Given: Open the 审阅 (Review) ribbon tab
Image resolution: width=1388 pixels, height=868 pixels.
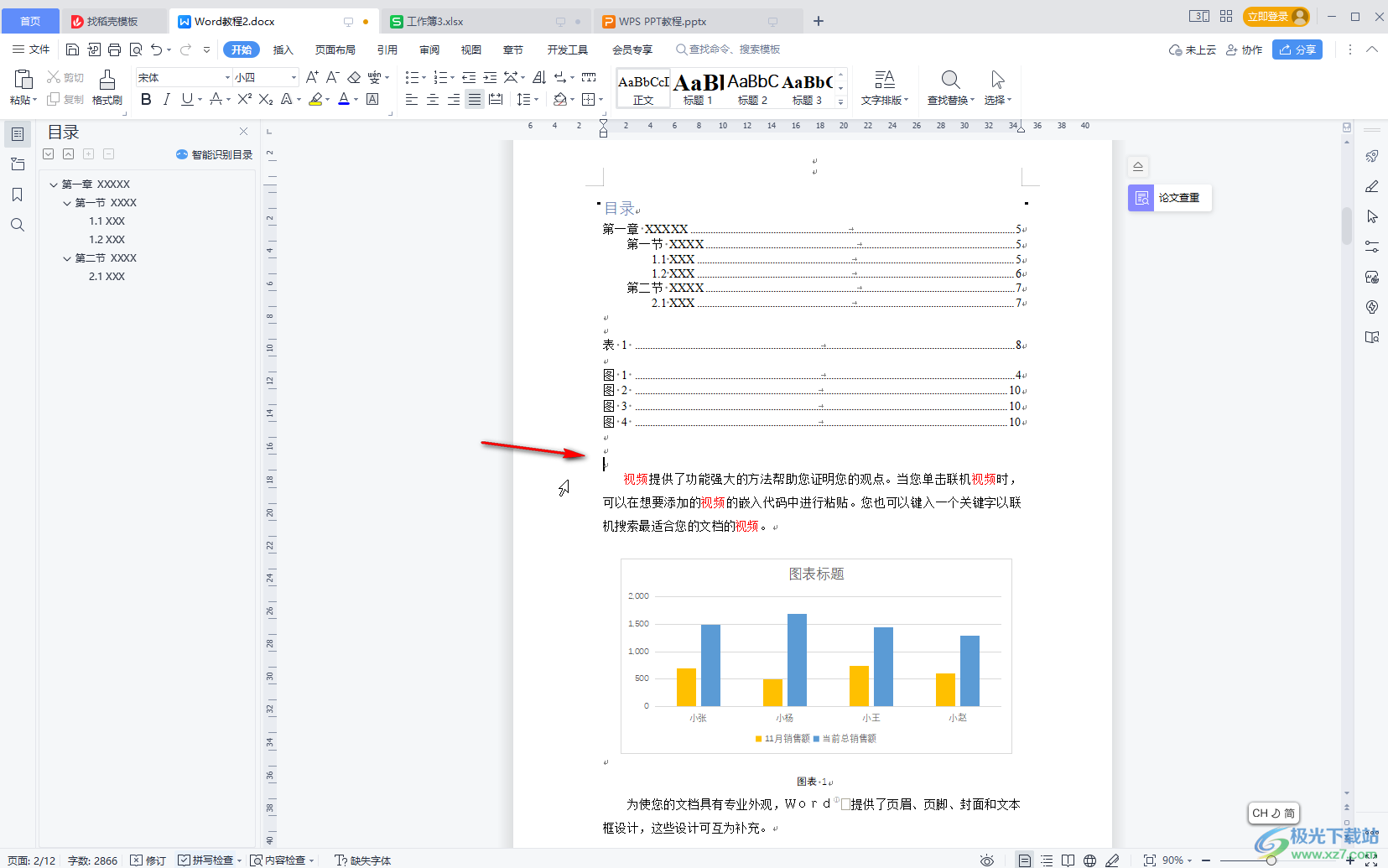Looking at the screenshot, I should coord(429,49).
